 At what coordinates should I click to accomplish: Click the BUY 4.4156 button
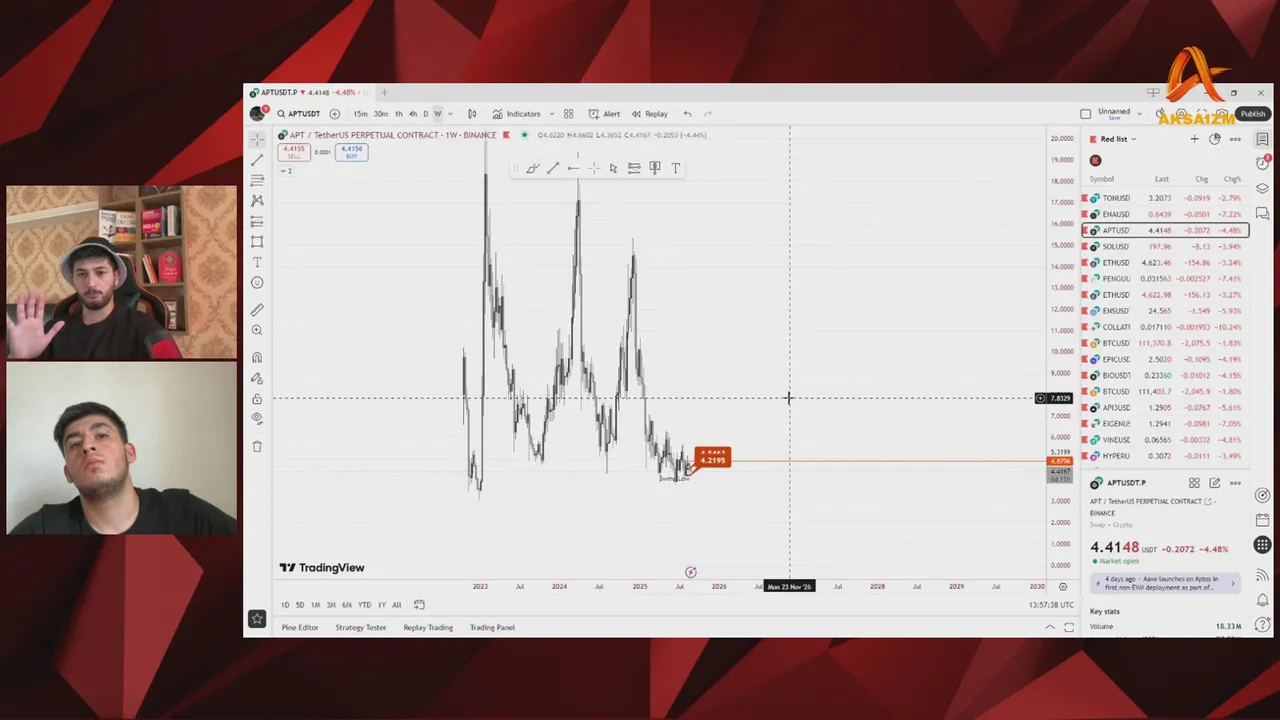[x=351, y=152]
